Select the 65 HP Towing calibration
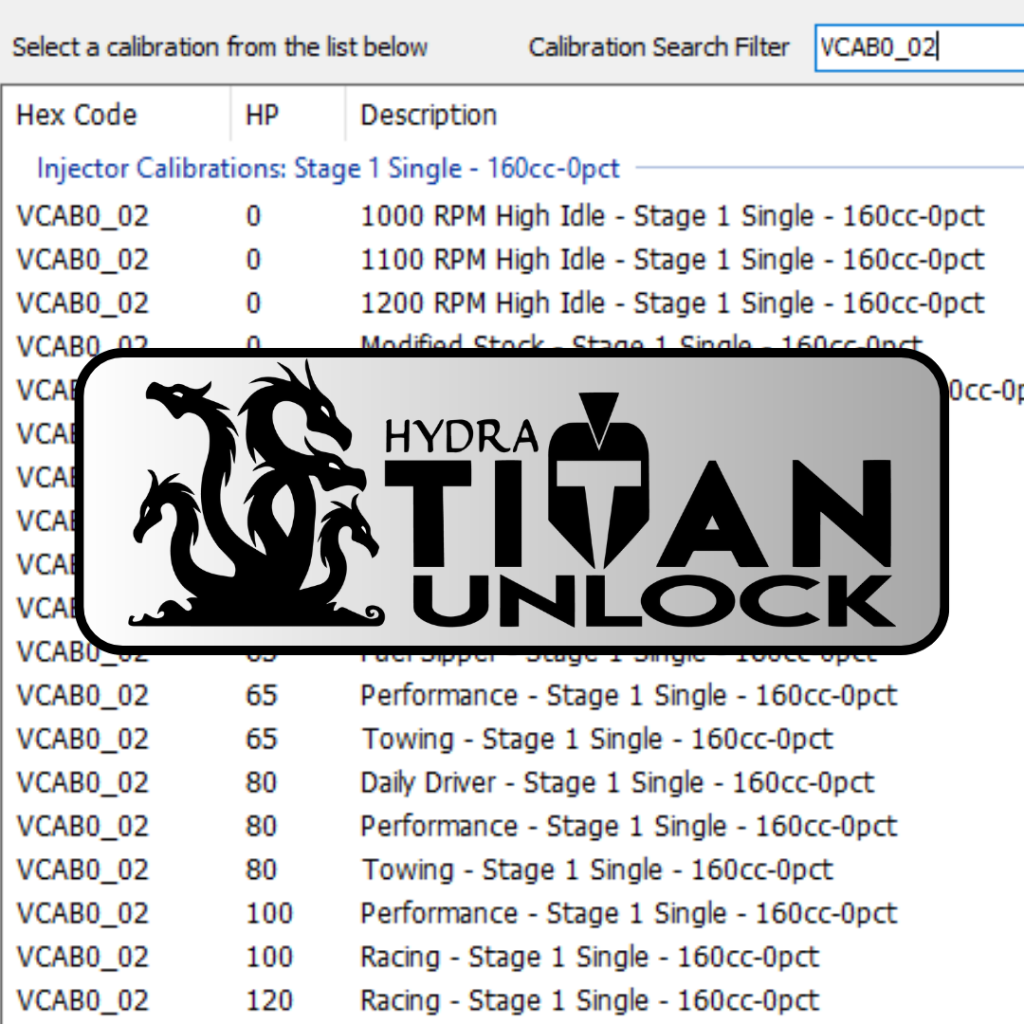The height and width of the screenshot is (1024, 1024). pos(596,739)
